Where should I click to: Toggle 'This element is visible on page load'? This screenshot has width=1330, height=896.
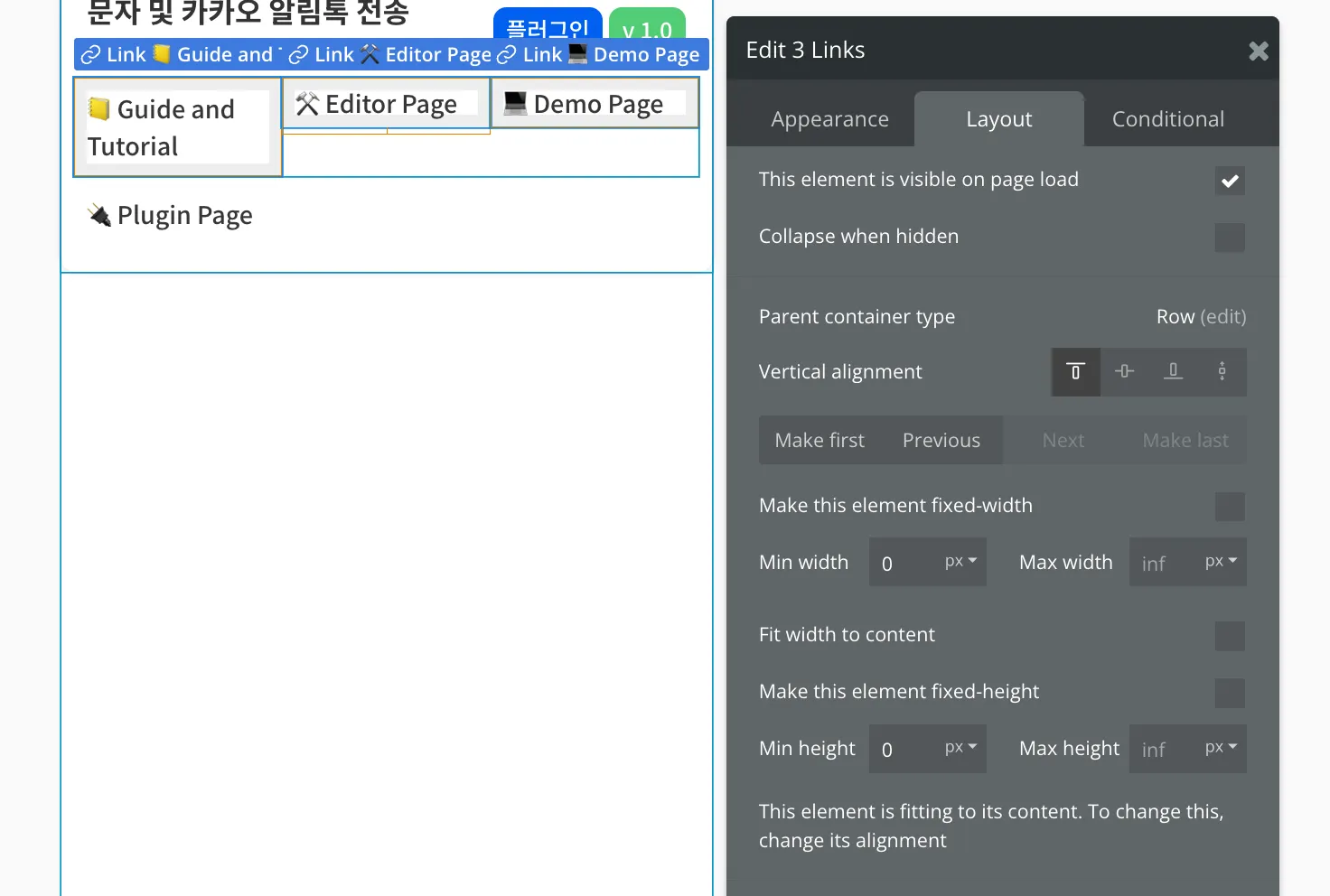click(x=1230, y=181)
